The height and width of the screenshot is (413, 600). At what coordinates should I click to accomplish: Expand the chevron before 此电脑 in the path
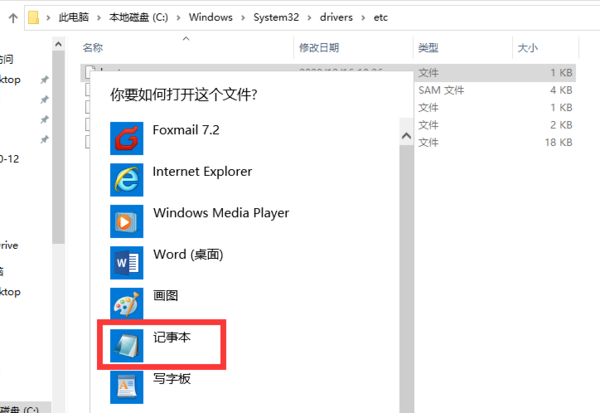(48, 18)
